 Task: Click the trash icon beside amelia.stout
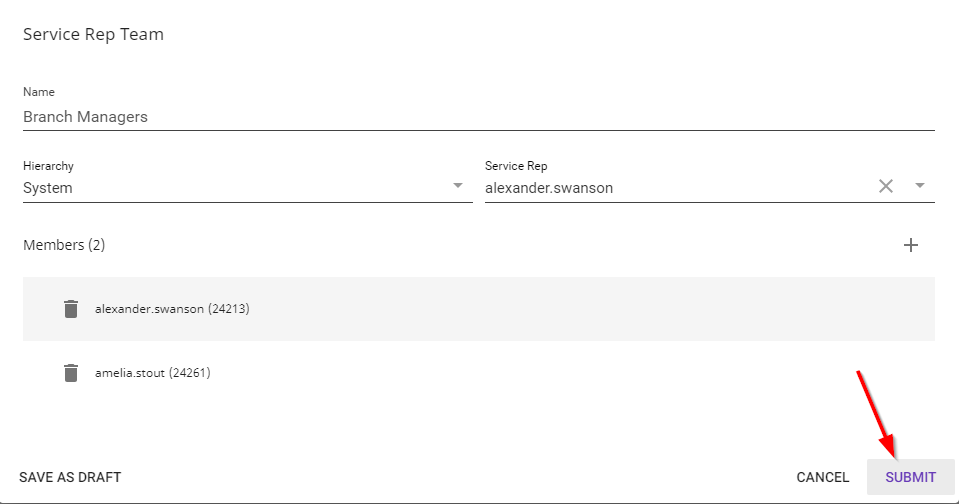click(x=70, y=373)
